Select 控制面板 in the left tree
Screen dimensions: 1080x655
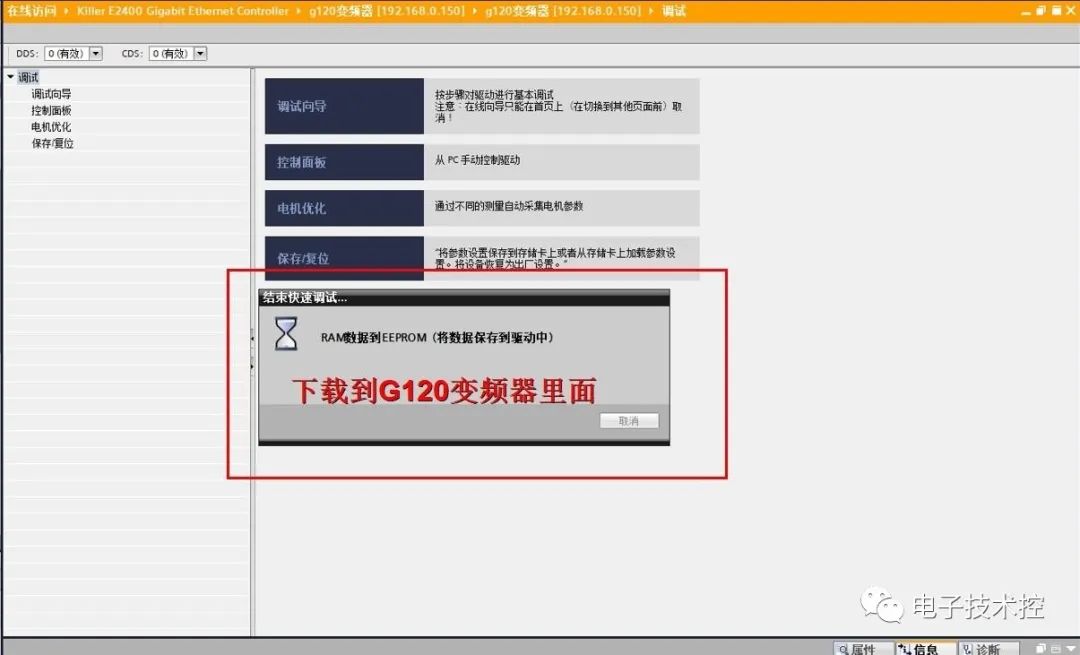click(x=51, y=110)
